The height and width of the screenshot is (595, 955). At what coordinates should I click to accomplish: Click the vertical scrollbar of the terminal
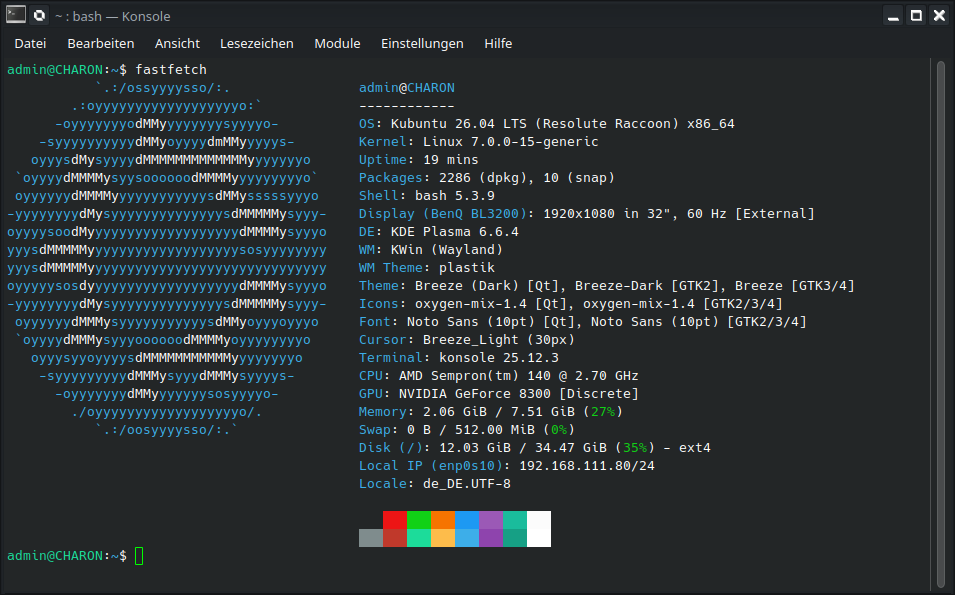click(940, 323)
